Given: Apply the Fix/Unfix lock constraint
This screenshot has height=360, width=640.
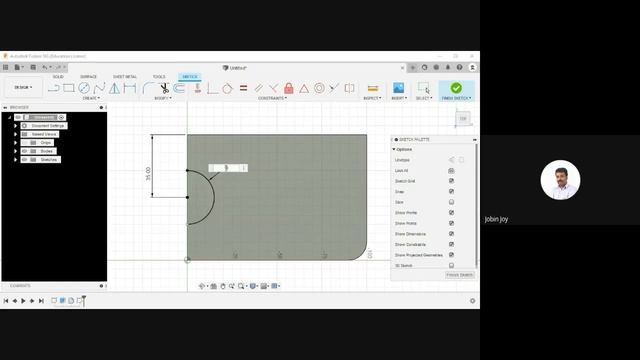Looking at the screenshot, I should pos(289,88).
